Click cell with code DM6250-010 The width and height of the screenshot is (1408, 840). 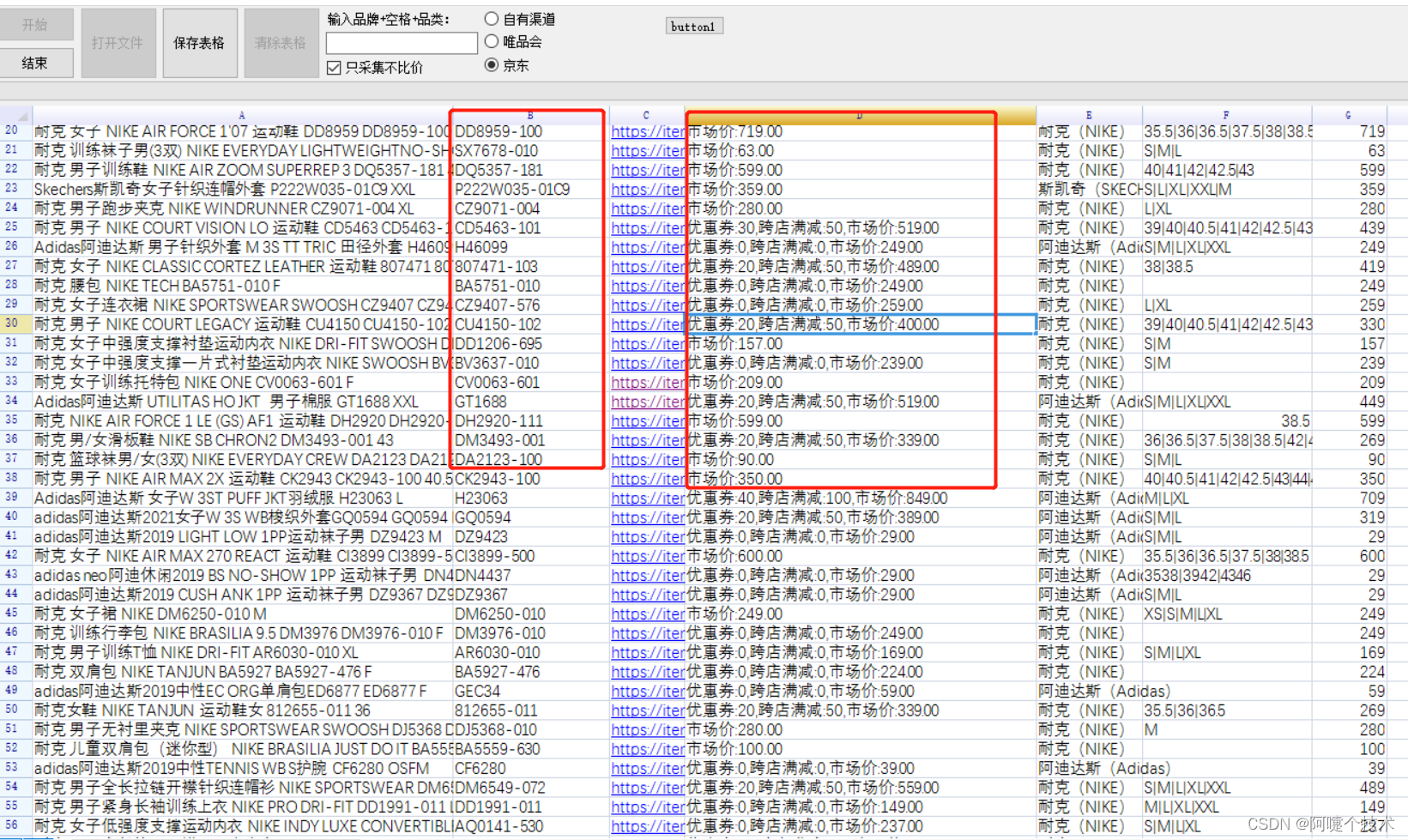(530, 614)
